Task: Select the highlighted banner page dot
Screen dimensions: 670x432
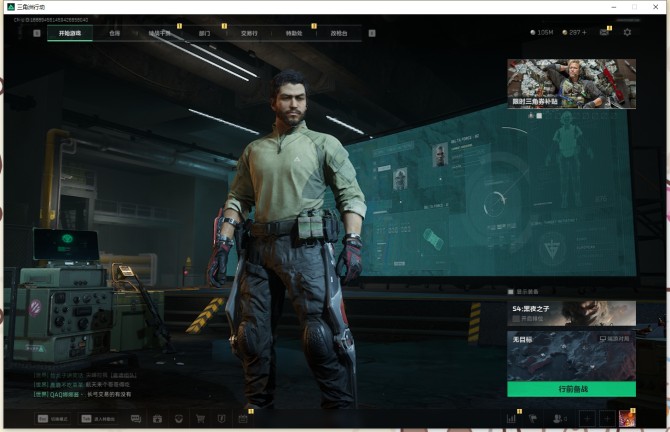Action: pos(539,116)
